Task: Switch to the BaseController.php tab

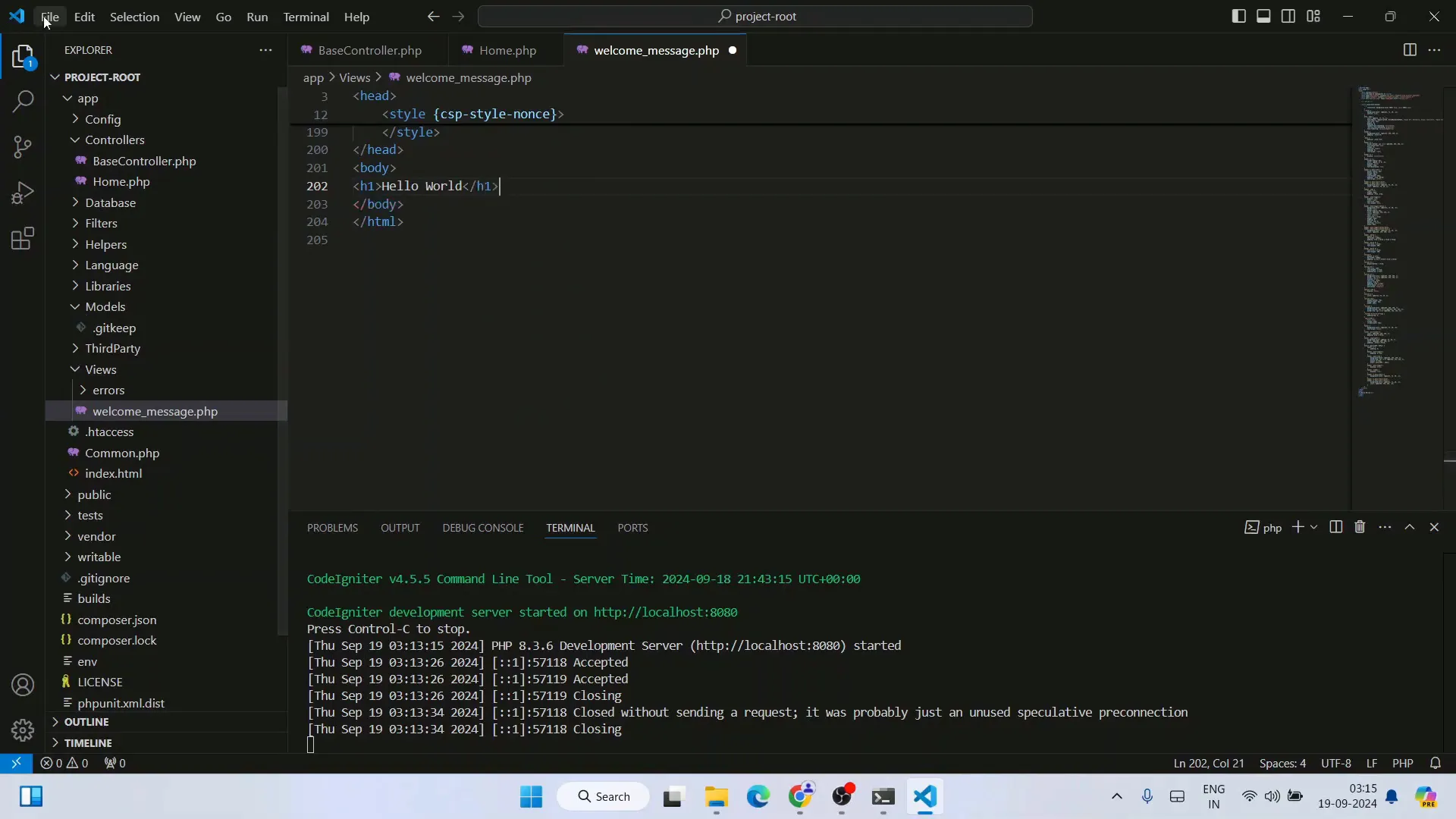Action: click(x=369, y=50)
